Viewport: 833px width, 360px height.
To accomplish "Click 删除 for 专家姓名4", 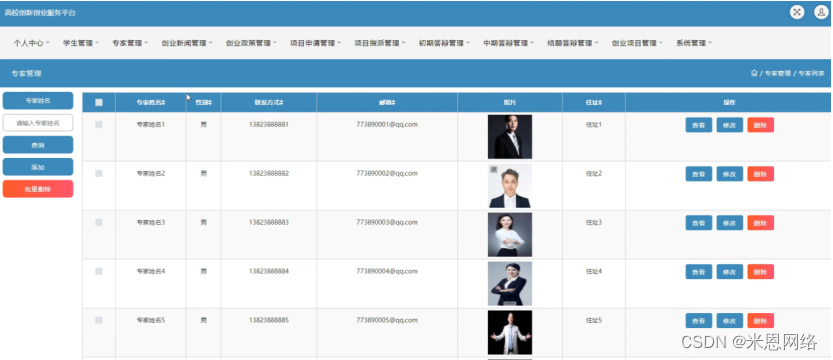I will (760, 271).
